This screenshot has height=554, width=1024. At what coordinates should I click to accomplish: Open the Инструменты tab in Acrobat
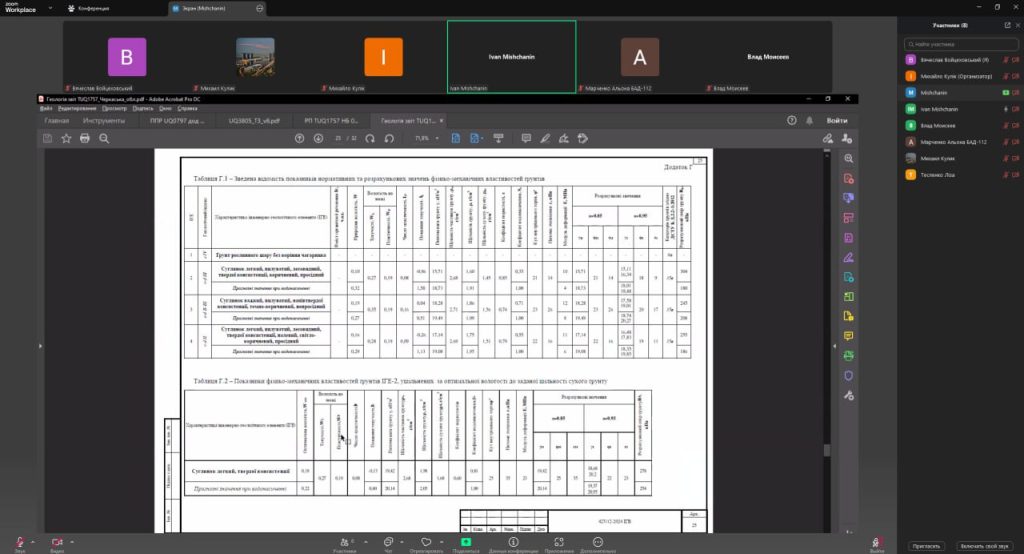(104, 121)
